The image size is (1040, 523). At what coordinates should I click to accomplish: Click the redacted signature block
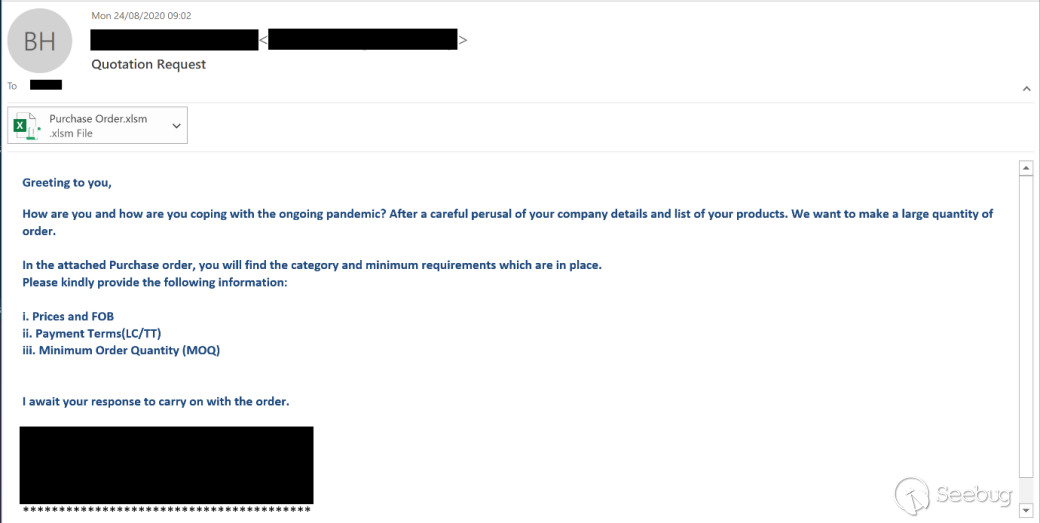166,465
